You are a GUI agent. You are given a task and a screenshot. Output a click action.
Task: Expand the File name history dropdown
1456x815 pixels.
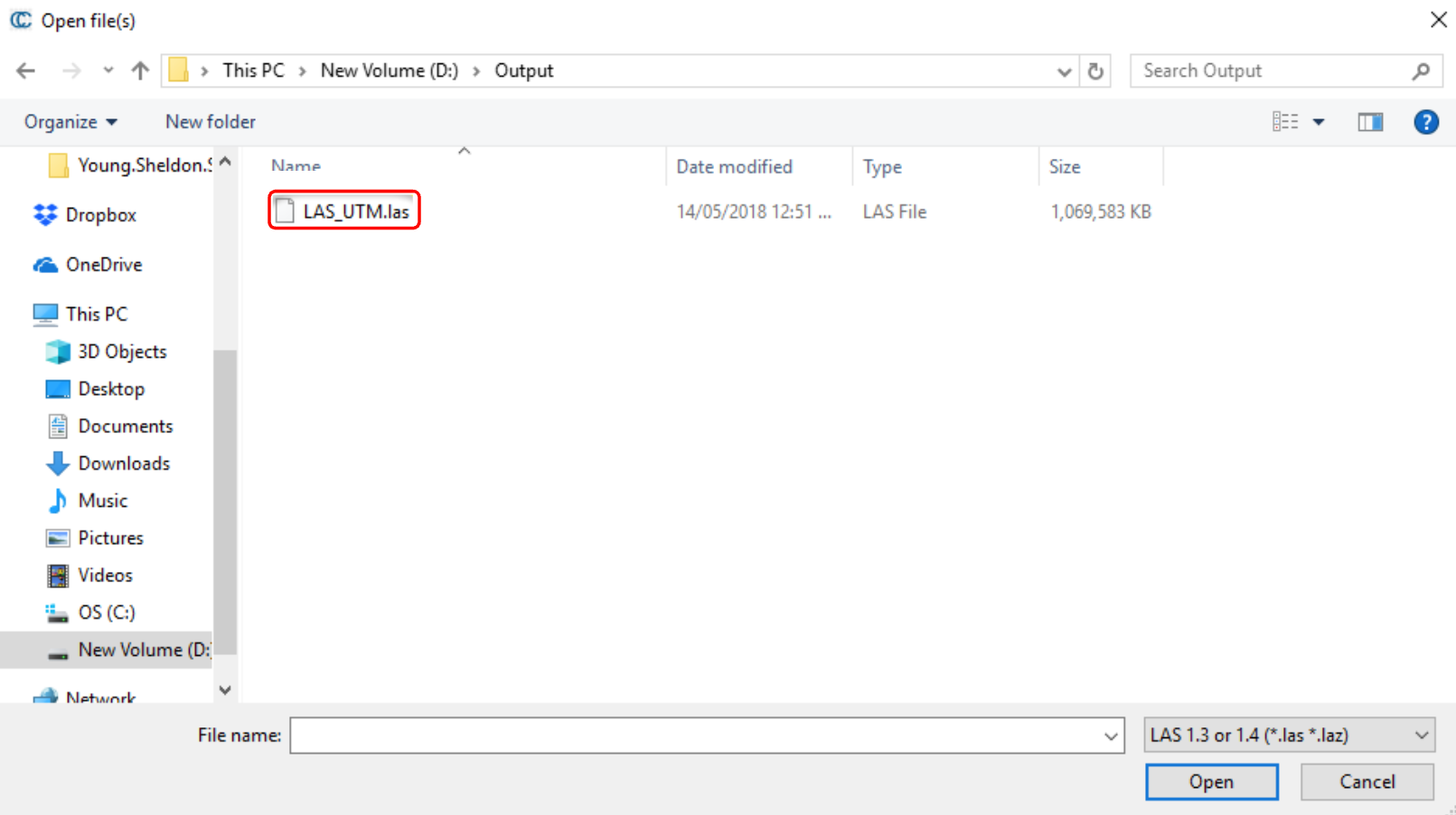(x=1111, y=736)
